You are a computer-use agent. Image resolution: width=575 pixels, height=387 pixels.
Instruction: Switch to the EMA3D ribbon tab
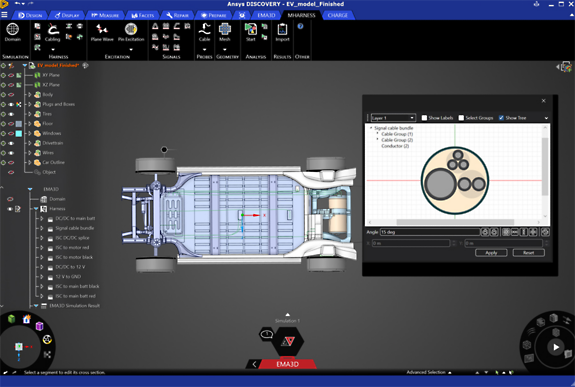pyautogui.click(x=266, y=15)
